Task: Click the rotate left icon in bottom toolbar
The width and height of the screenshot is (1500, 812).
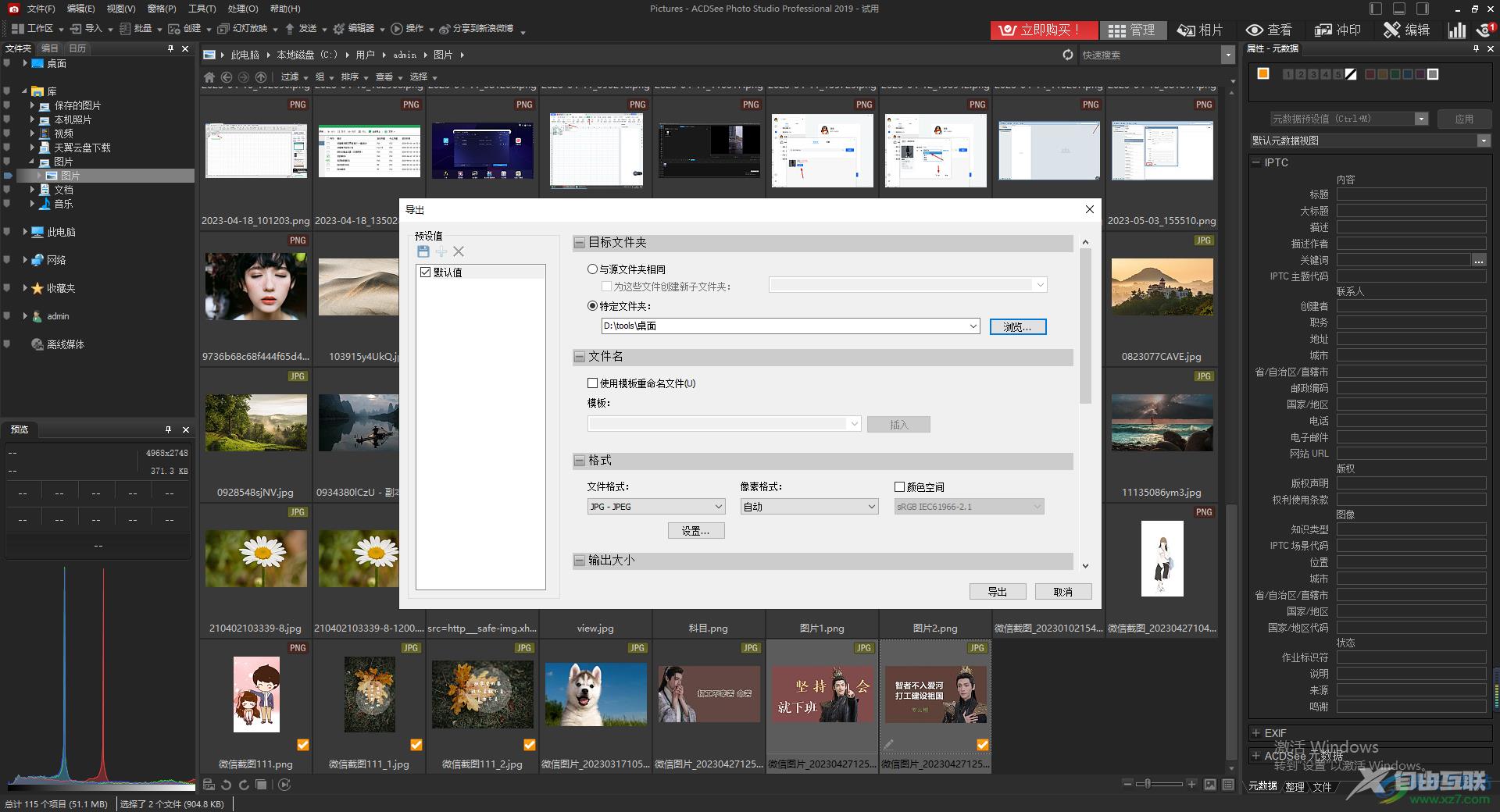Action: point(227,785)
